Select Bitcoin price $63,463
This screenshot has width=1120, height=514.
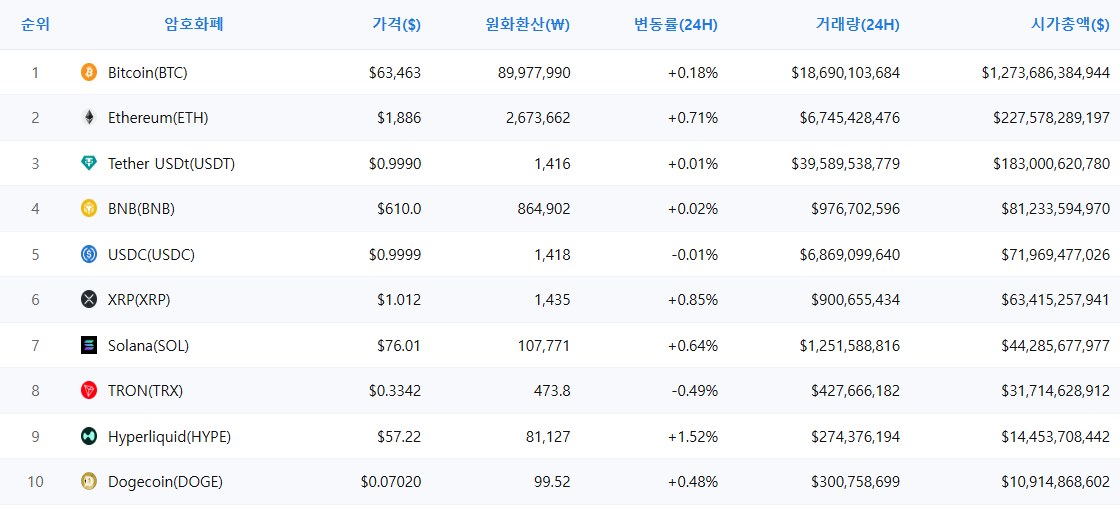pos(395,72)
